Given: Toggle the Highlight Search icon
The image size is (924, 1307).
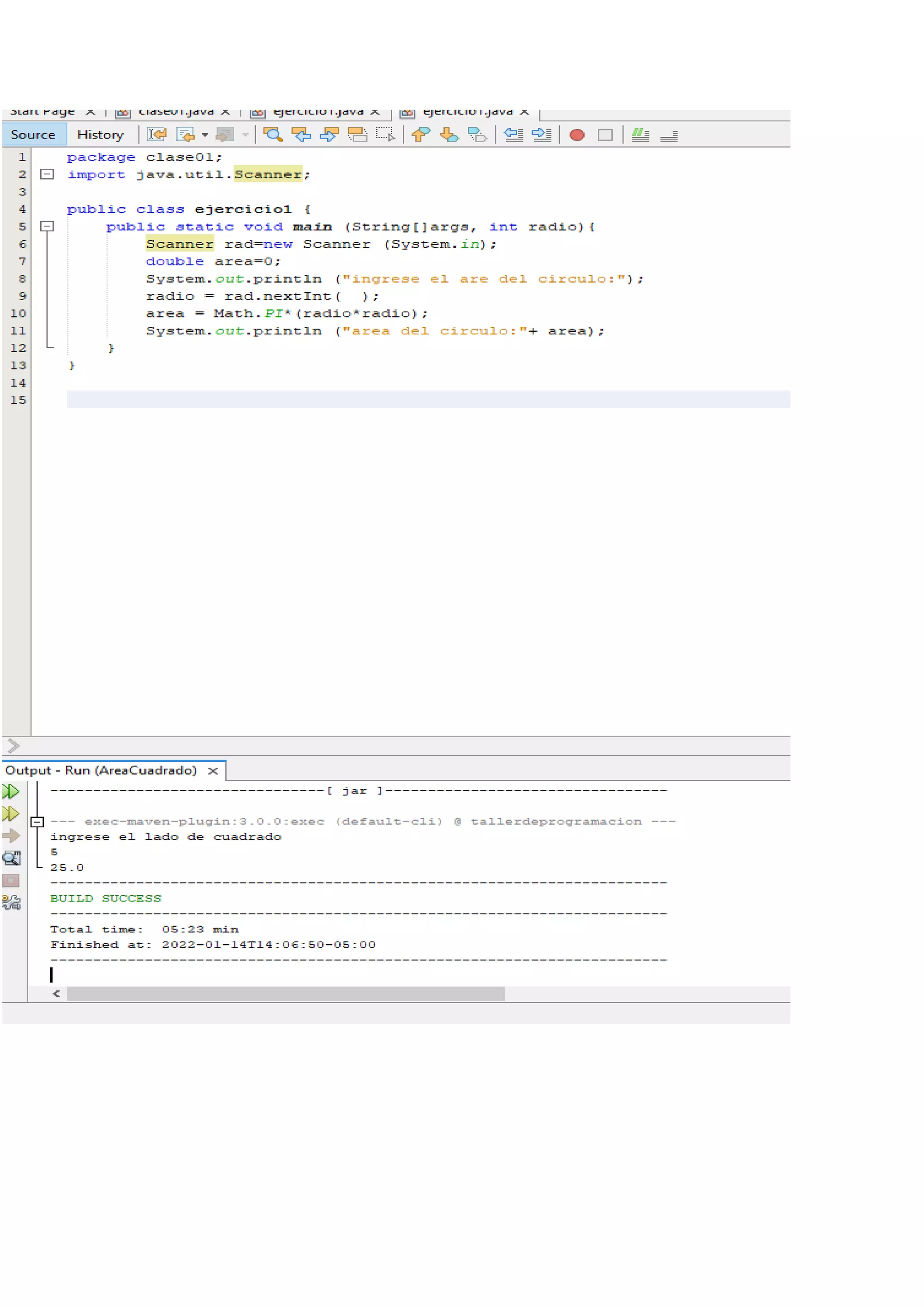Looking at the screenshot, I should coord(357,135).
